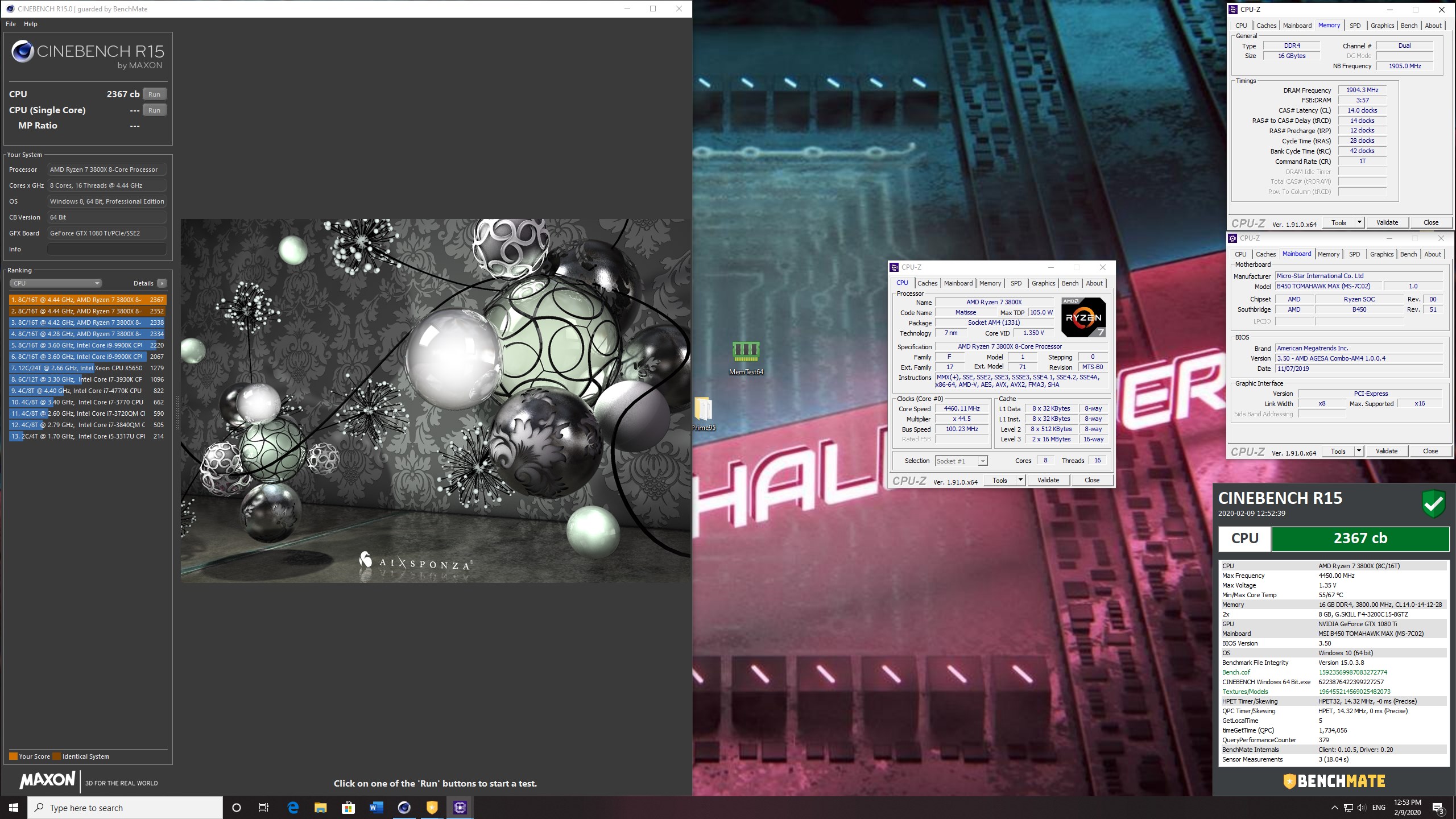
Task: Switch to Cinebench taskbar icon
Action: click(404, 808)
